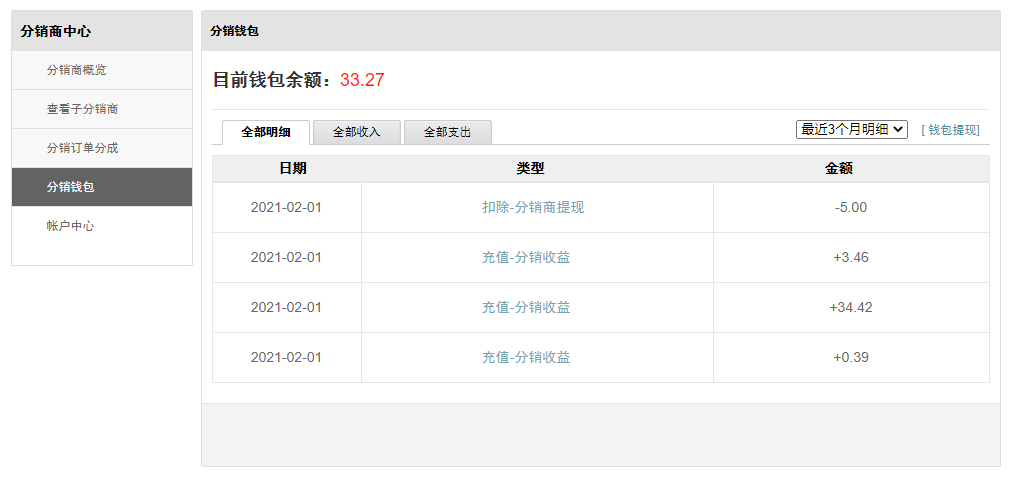Image resolution: width=1011 pixels, height=491 pixels.
Task: Open 分销商概览 in the sidebar
Action: coord(102,70)
